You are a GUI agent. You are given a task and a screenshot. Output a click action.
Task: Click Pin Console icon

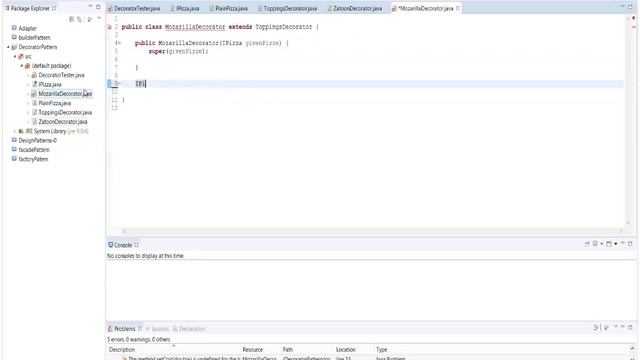(587, 244)
